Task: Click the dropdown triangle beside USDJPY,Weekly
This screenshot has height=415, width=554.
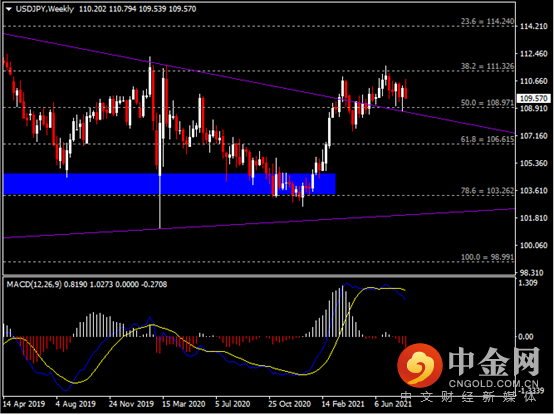Action: [x=9, y=9]
